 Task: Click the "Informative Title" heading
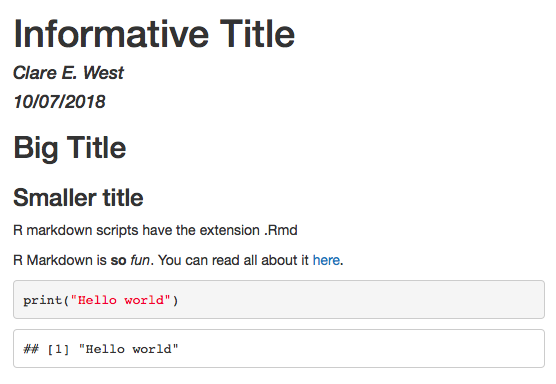154,34
